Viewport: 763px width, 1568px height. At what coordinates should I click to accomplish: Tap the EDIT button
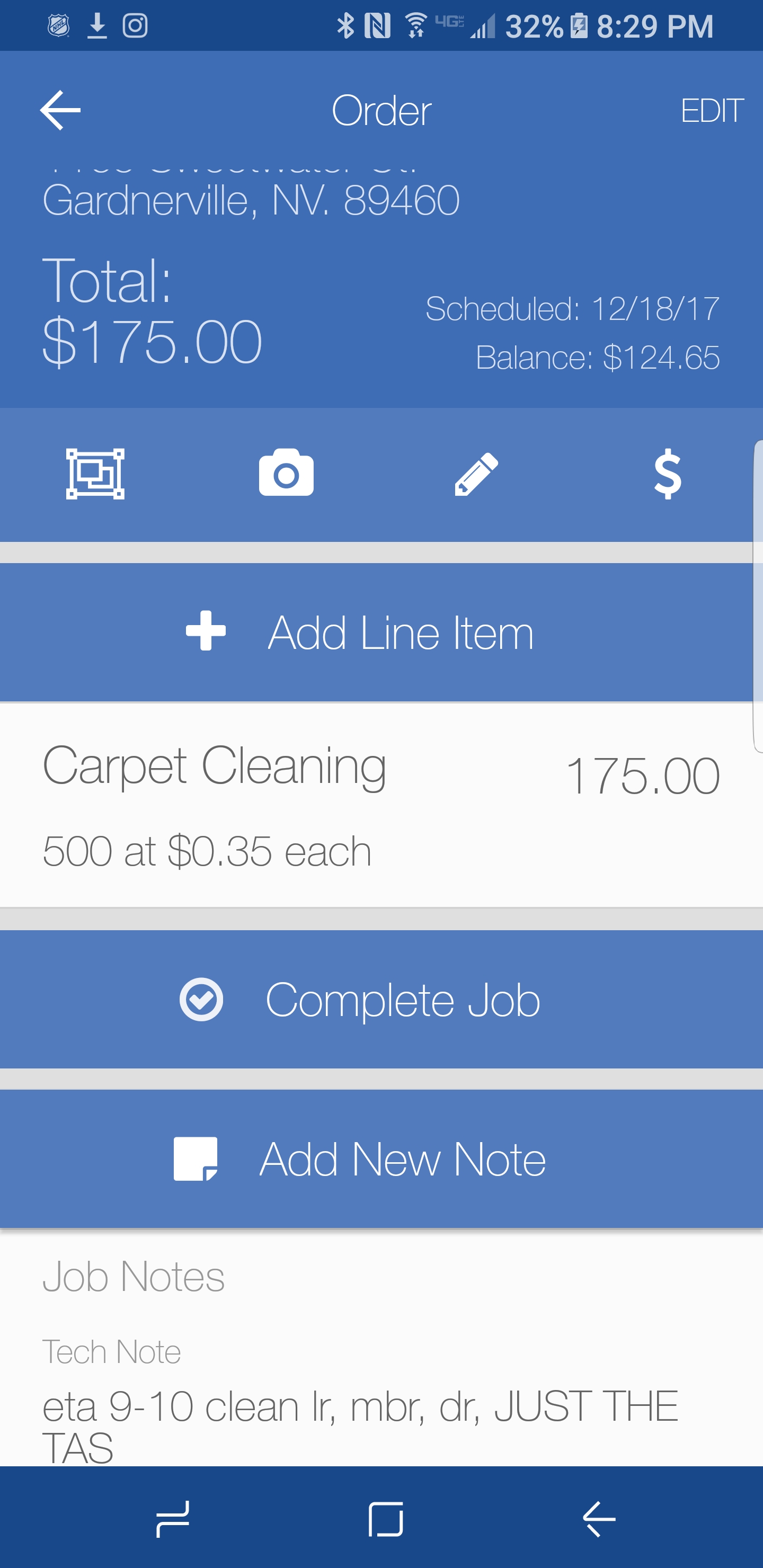711,111
